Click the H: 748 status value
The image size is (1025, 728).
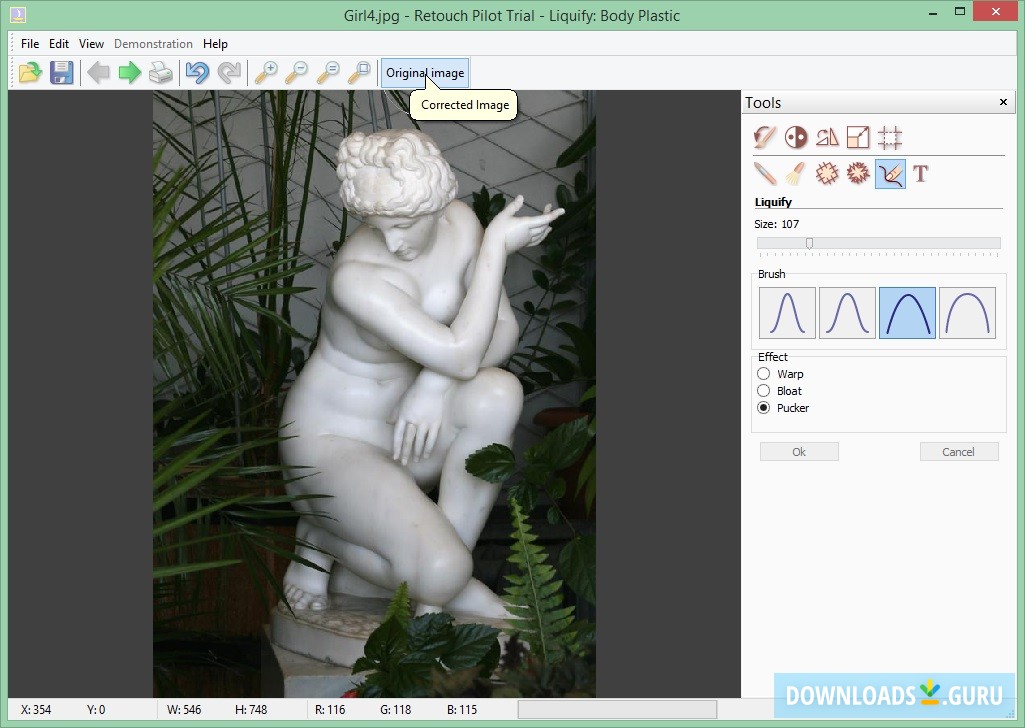pyautogui.click(x=251, y=710)
